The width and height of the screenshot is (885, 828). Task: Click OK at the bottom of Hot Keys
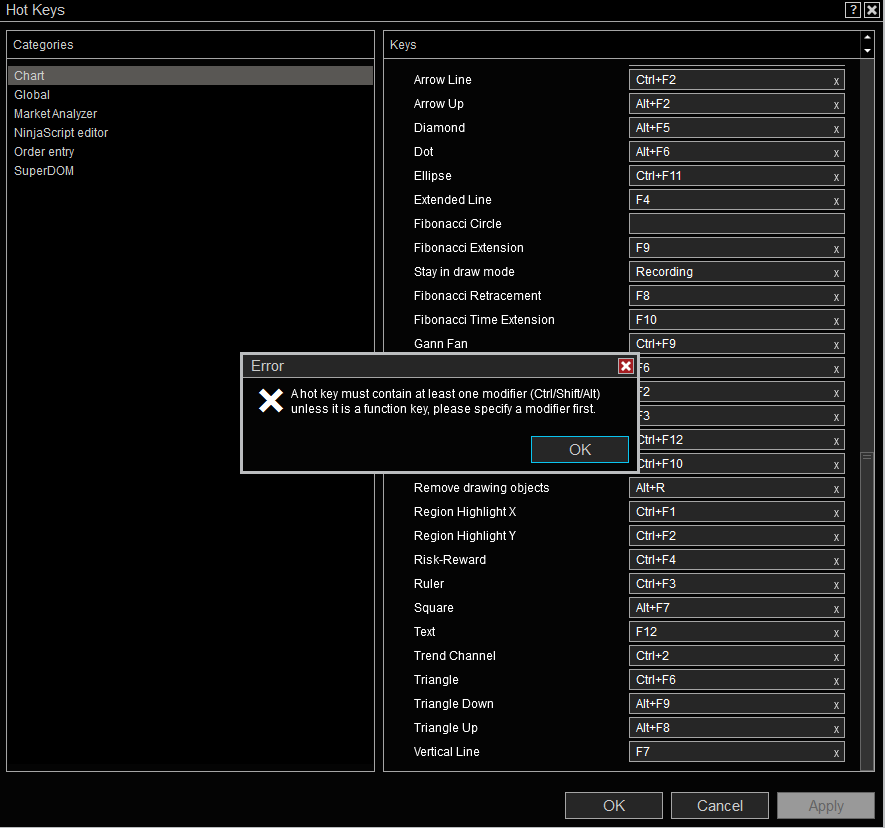tap(614, 805)
